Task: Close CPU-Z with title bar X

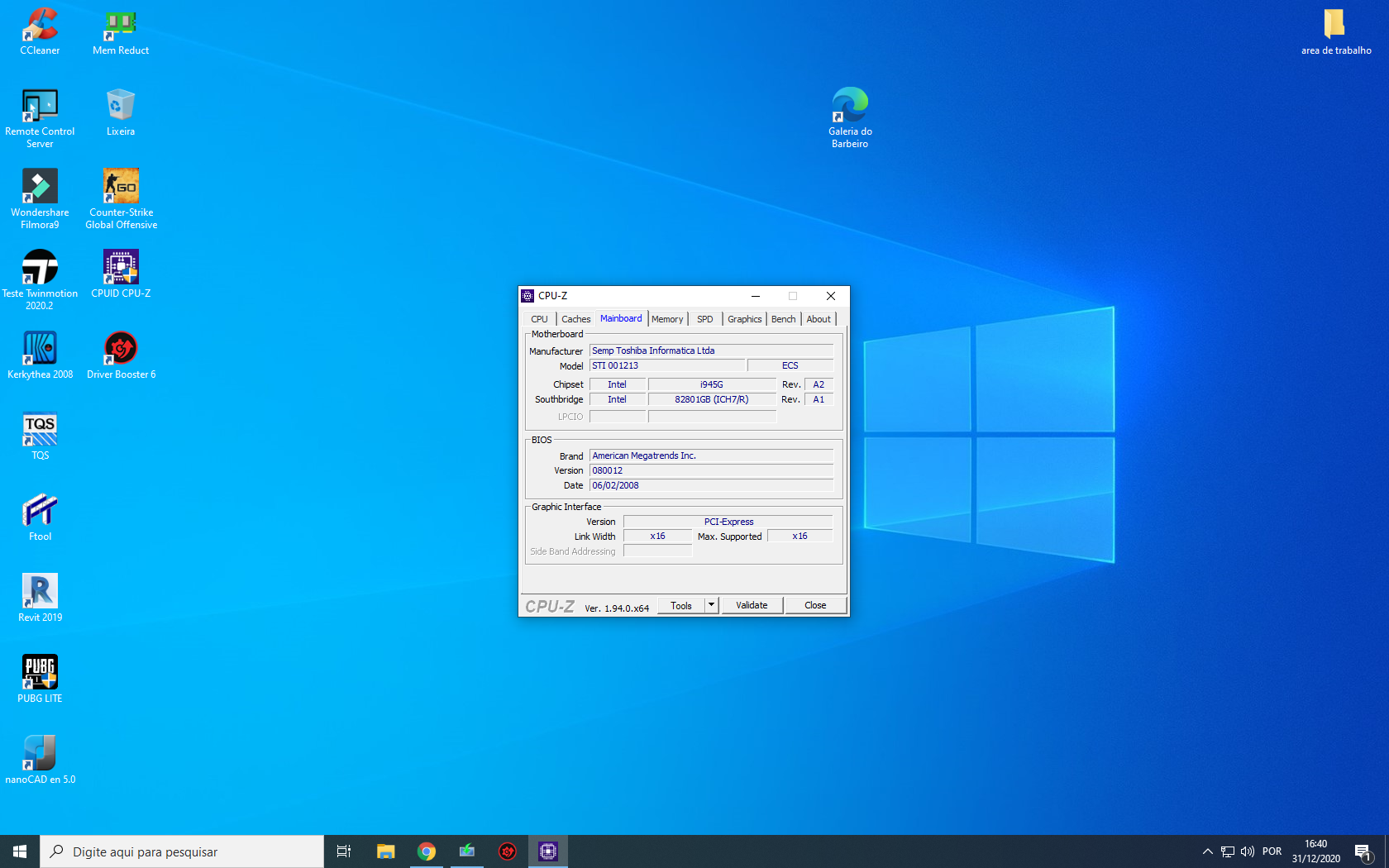Action: pyautogui.click(x=831, y=296)
